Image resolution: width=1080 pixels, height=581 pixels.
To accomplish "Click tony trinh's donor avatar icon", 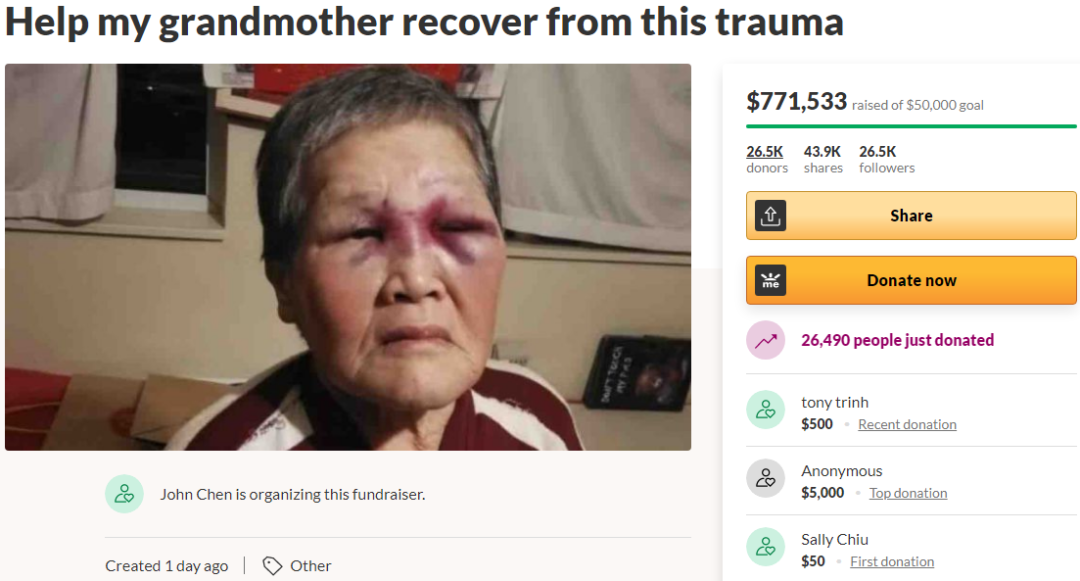I will pyautogui.click(x=766, y=410).
